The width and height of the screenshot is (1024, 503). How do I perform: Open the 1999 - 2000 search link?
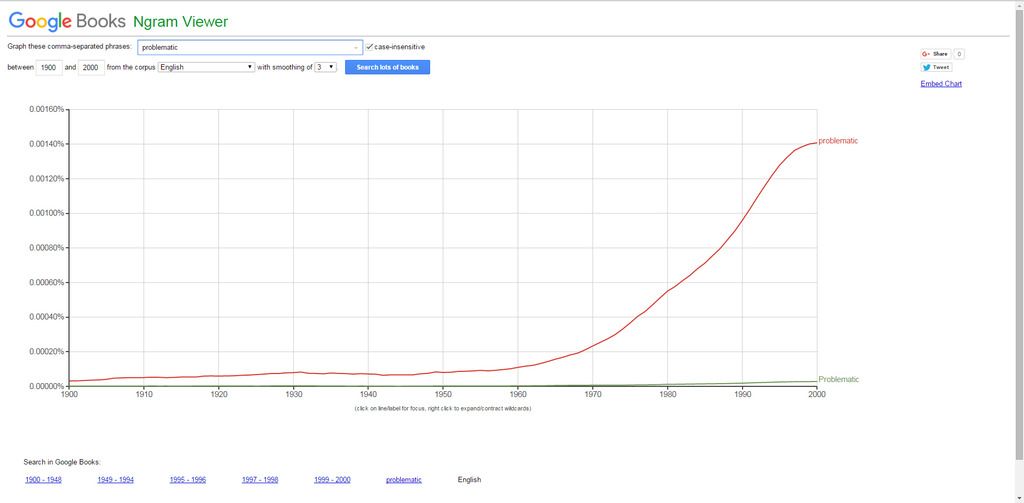[332, 480]
